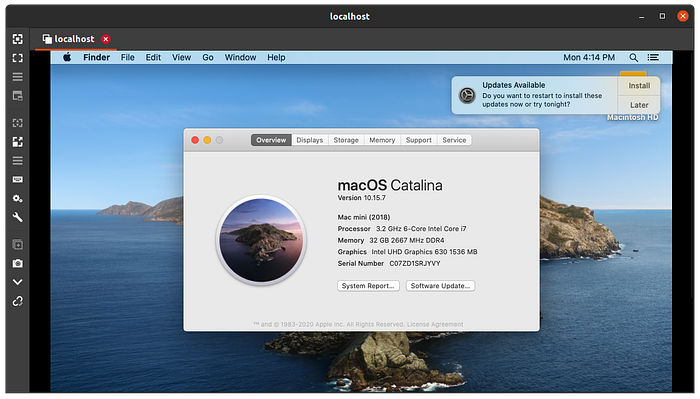The height and width of the screenshot is (399, 700).
Task: Take a screenshot with camera icon
Action: tap(17, 263)
